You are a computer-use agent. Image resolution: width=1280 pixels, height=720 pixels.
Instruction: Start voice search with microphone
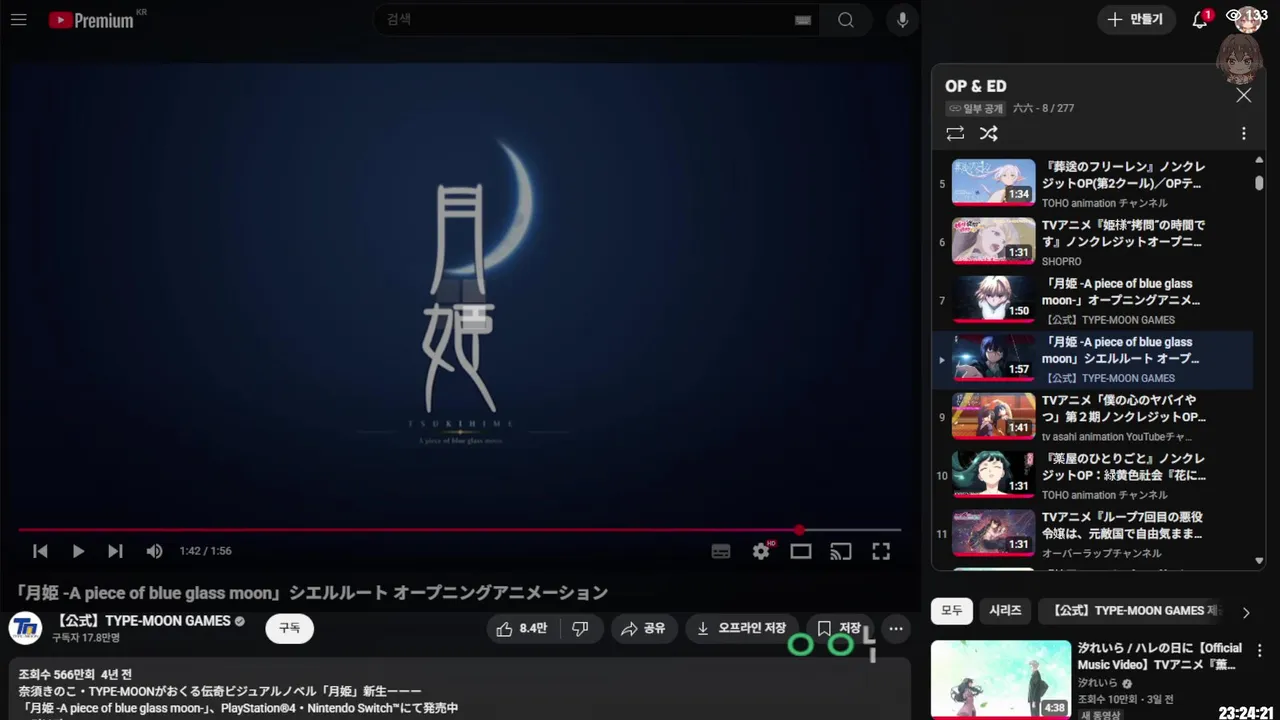903,20
